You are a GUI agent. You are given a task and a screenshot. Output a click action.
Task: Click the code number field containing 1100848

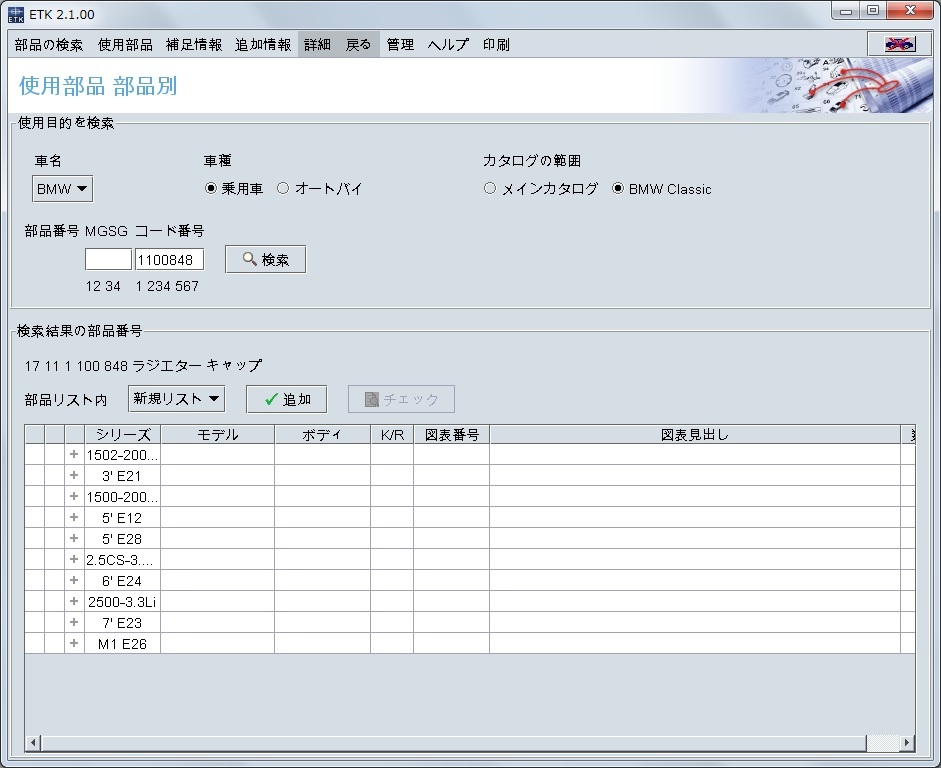[169, 259]
